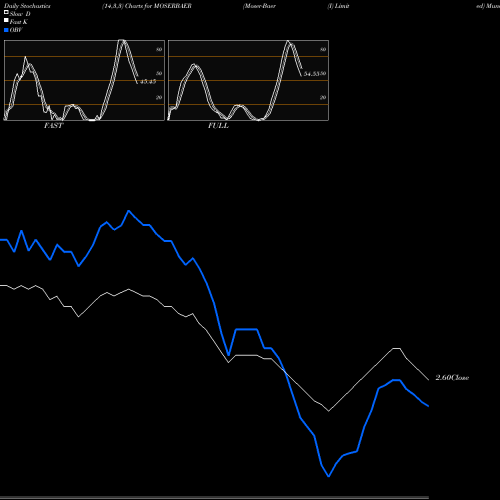Click the Daily Stochastics title text
This screenshot has height=500, width=500.
(x=27, y=6)
